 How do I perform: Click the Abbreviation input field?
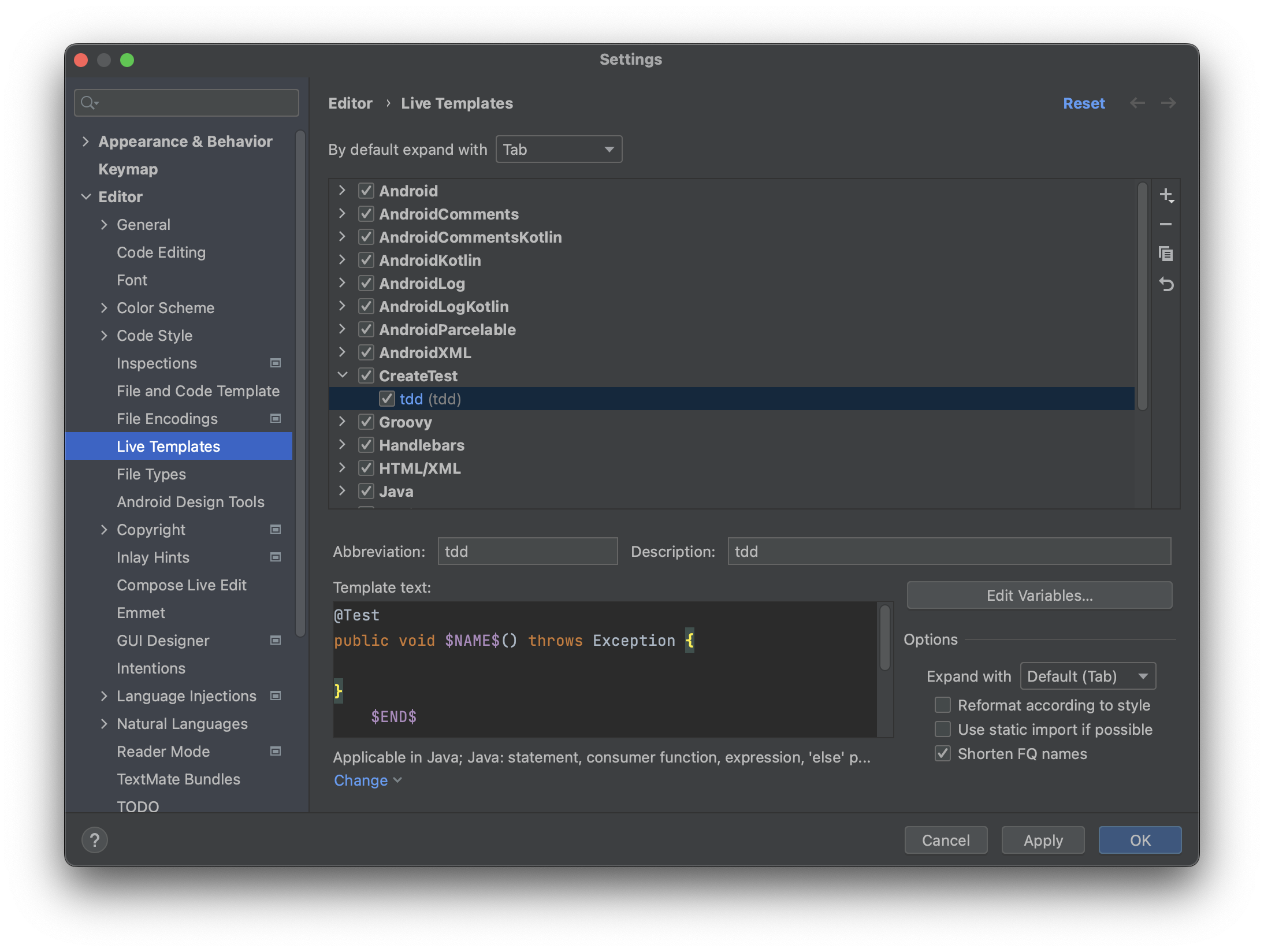527,551
